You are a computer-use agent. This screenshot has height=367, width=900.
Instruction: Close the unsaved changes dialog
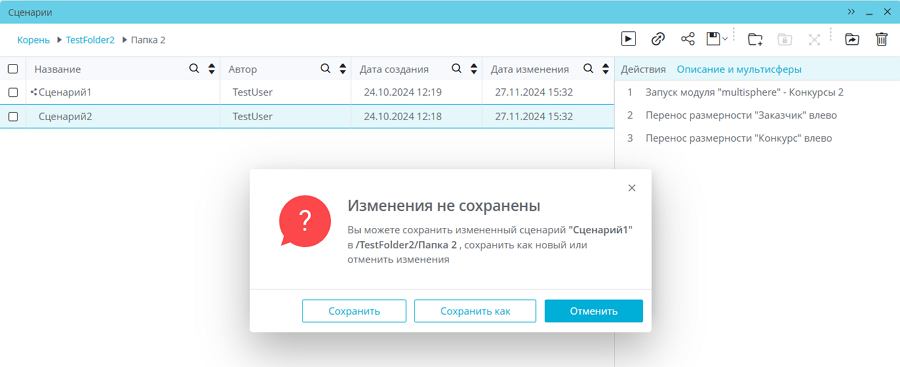tap(632, 188)
